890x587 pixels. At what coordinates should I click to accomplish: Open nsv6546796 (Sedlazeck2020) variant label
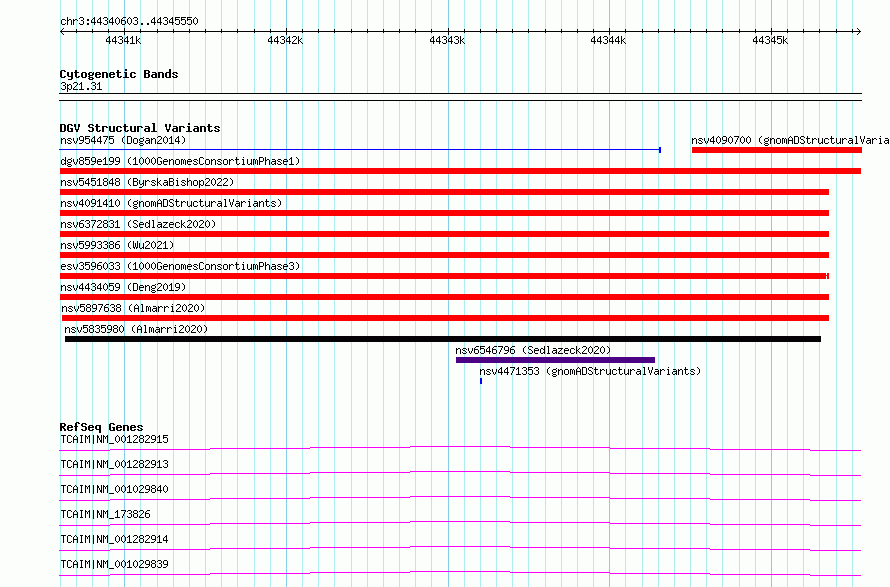533,350
